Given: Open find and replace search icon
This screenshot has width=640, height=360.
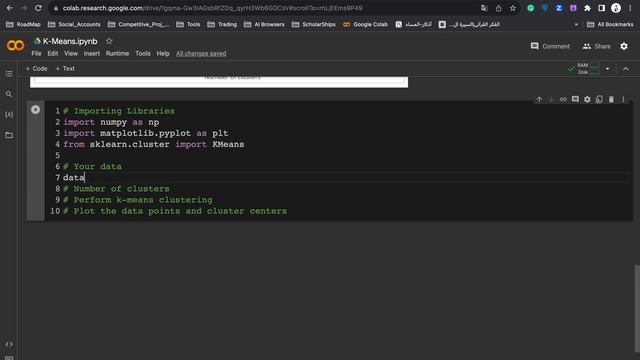Looking at the screenshot, I should 9,94.
